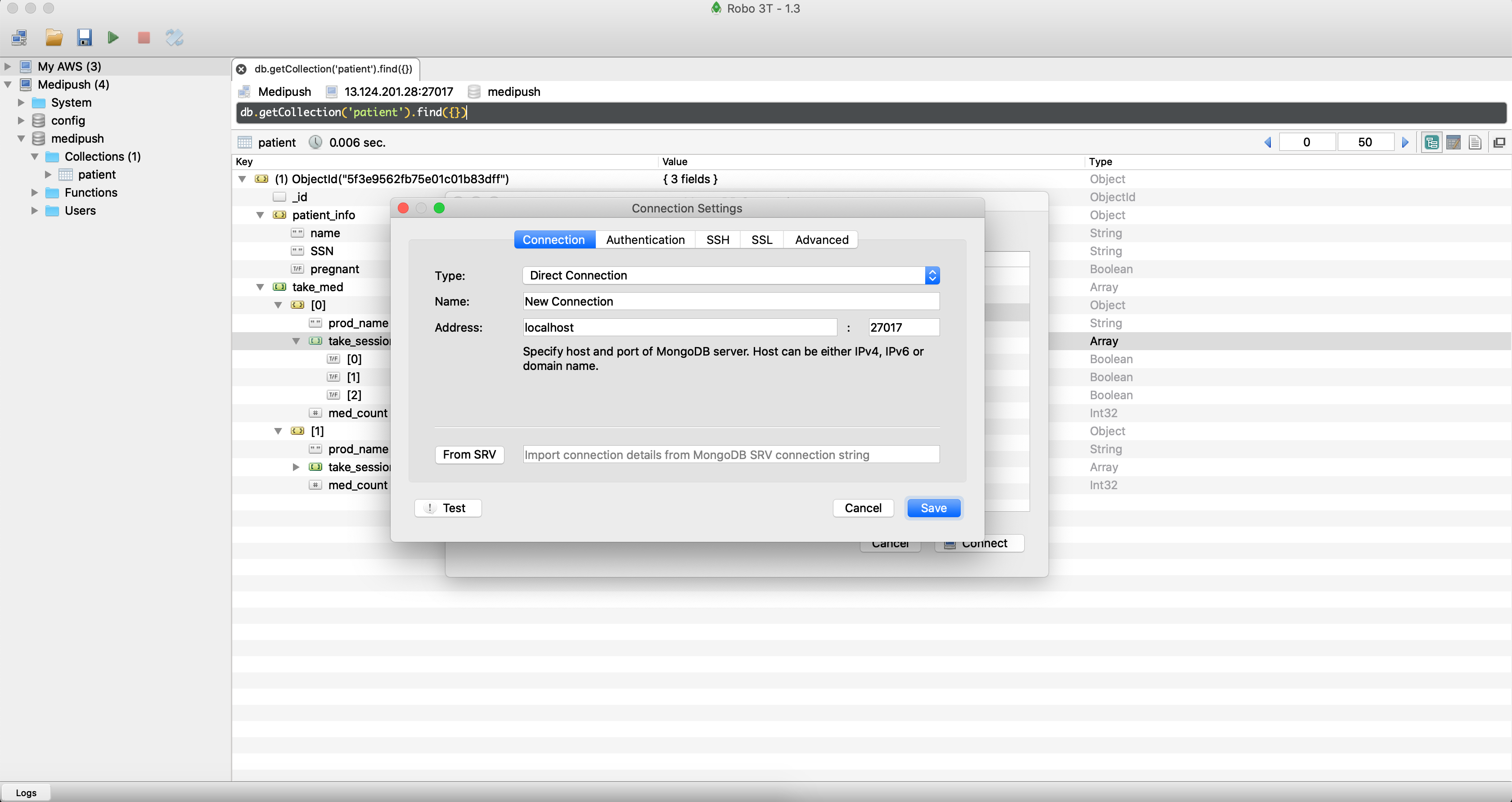Click the open folder toolbar icon
1512x802 pixels.
pyautogui.click(x=54, y=38)
